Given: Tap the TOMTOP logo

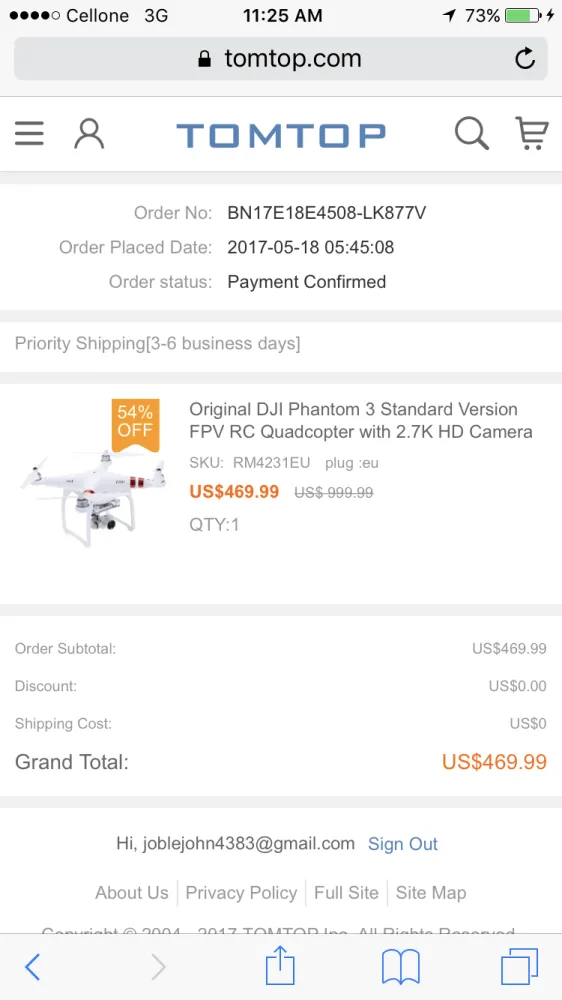Looking at the screenshot, I should 281,135.
